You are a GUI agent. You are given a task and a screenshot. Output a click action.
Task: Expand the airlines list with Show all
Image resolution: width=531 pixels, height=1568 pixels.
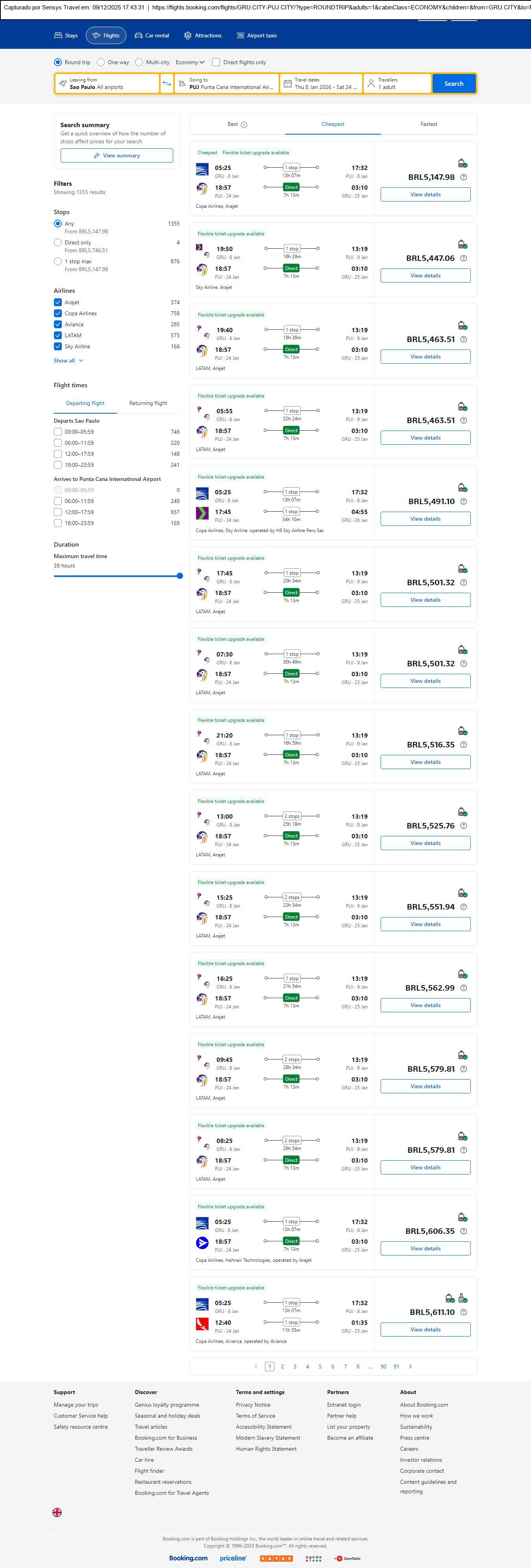pyautogui.click(x=68, y=361)
